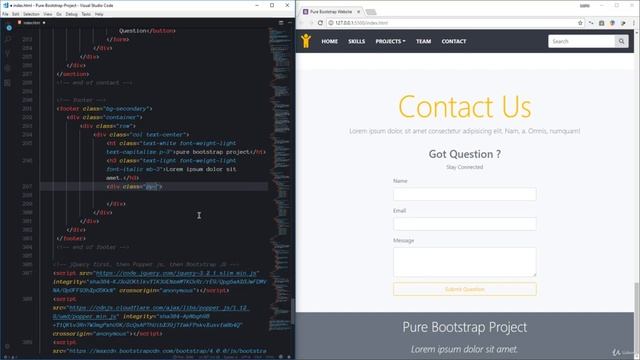This screenshot has height=360, width=640.
Task: Open the Go menu in VS Code
Action: 59,14
